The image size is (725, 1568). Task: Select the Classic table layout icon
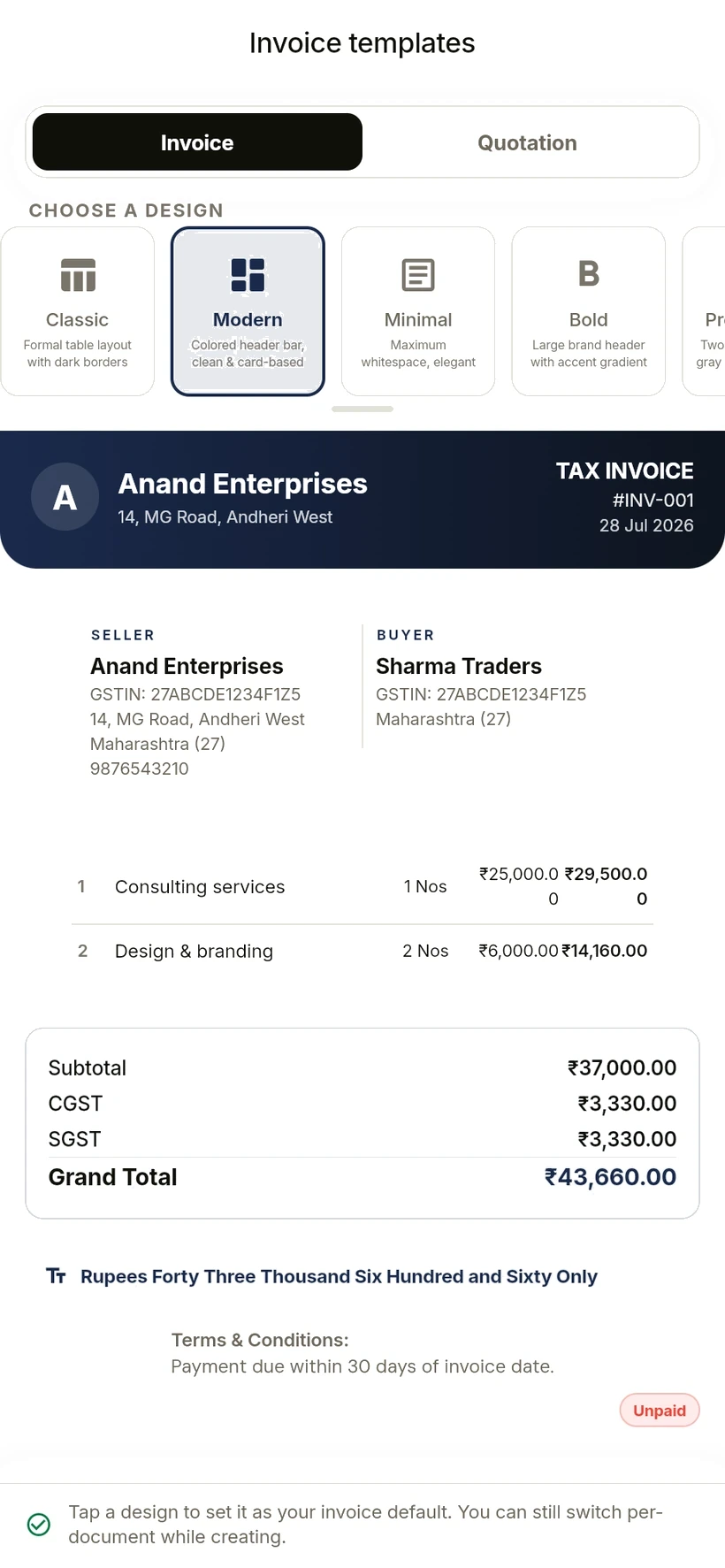click(x=78, y=274)
